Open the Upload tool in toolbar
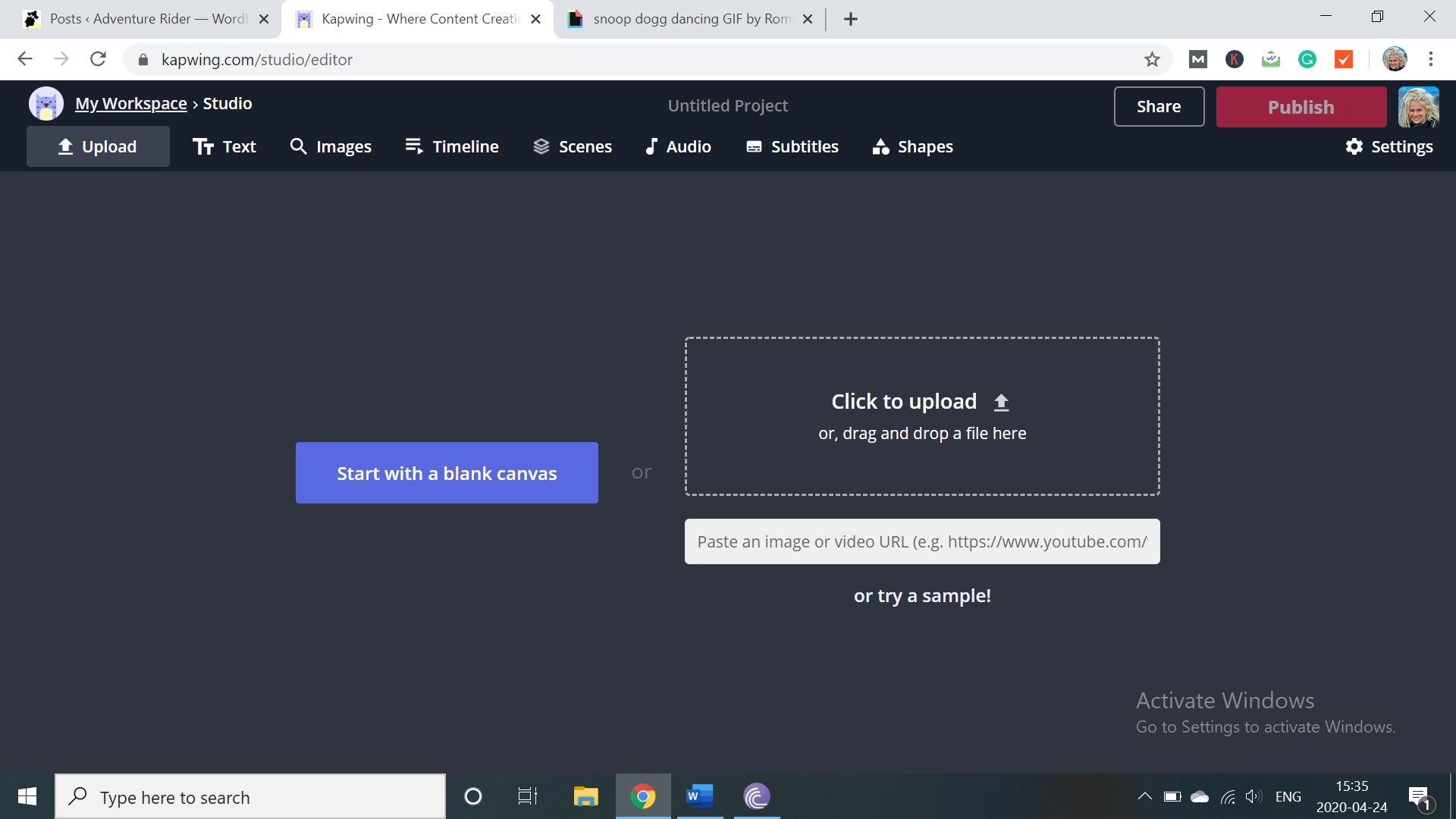This screenshot has height=819, width=1456. (x=98, y=146)
